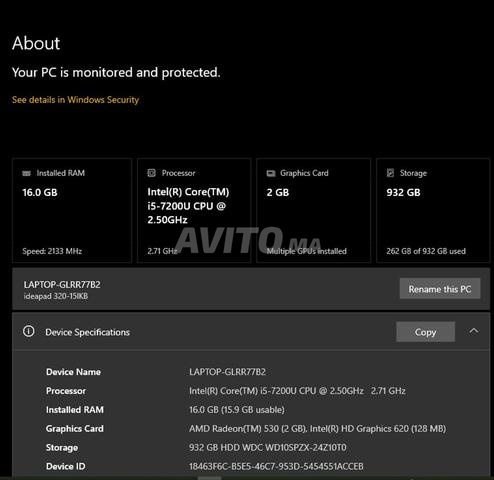Click the Storage label in specifications list
Screen dimensions: 494x480
coord(62,447)
